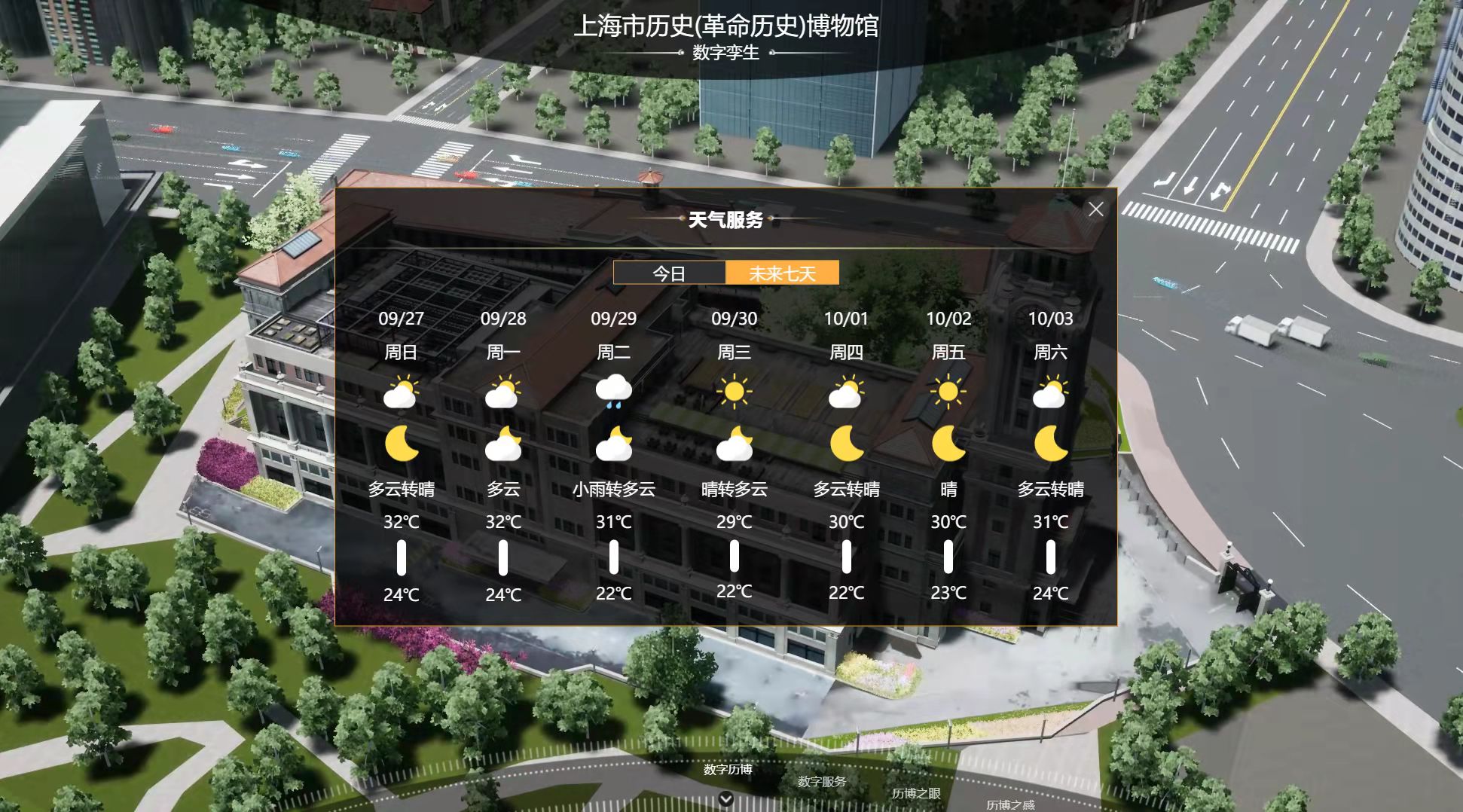Click the 10/01 partly cloudy day icon

click(x=846, y=392)
